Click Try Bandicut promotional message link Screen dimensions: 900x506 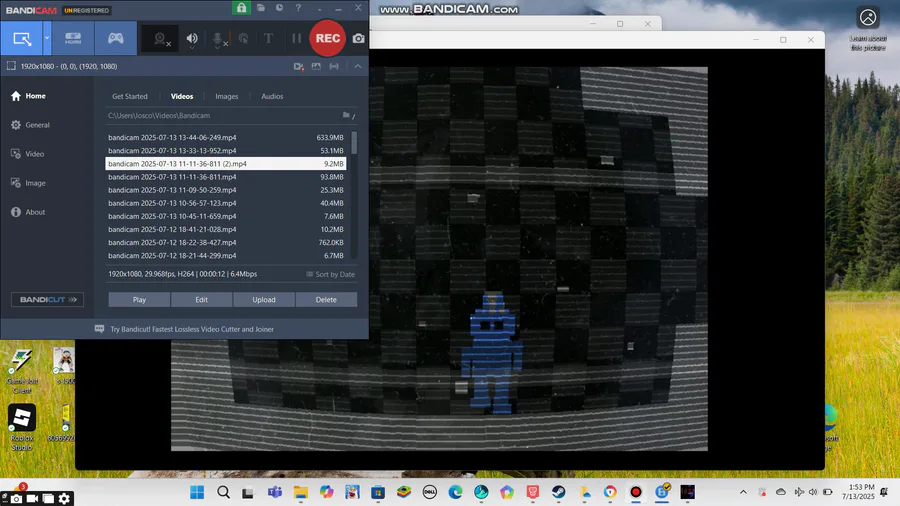pyautogui.click(x=192, y=329)
